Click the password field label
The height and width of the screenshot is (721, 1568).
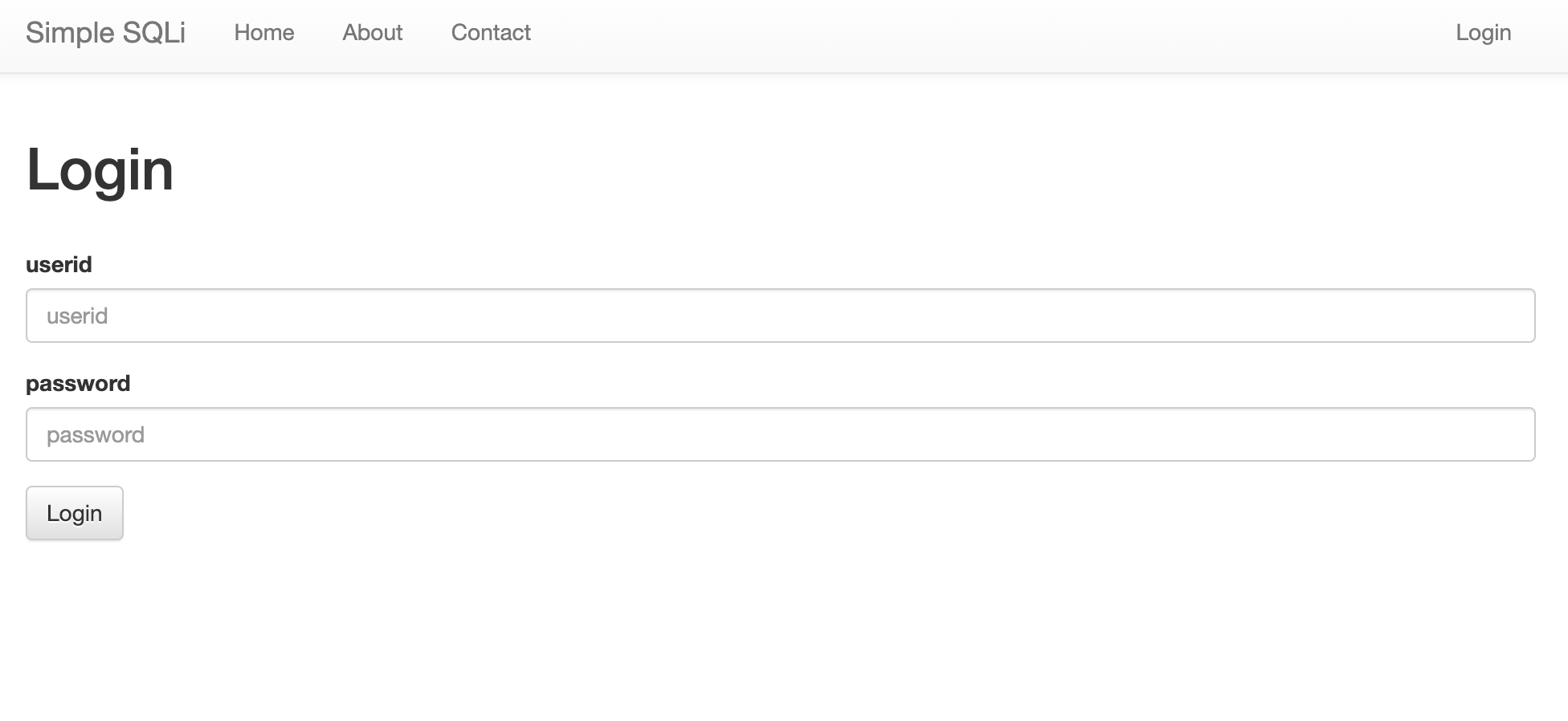coord(78,384)
